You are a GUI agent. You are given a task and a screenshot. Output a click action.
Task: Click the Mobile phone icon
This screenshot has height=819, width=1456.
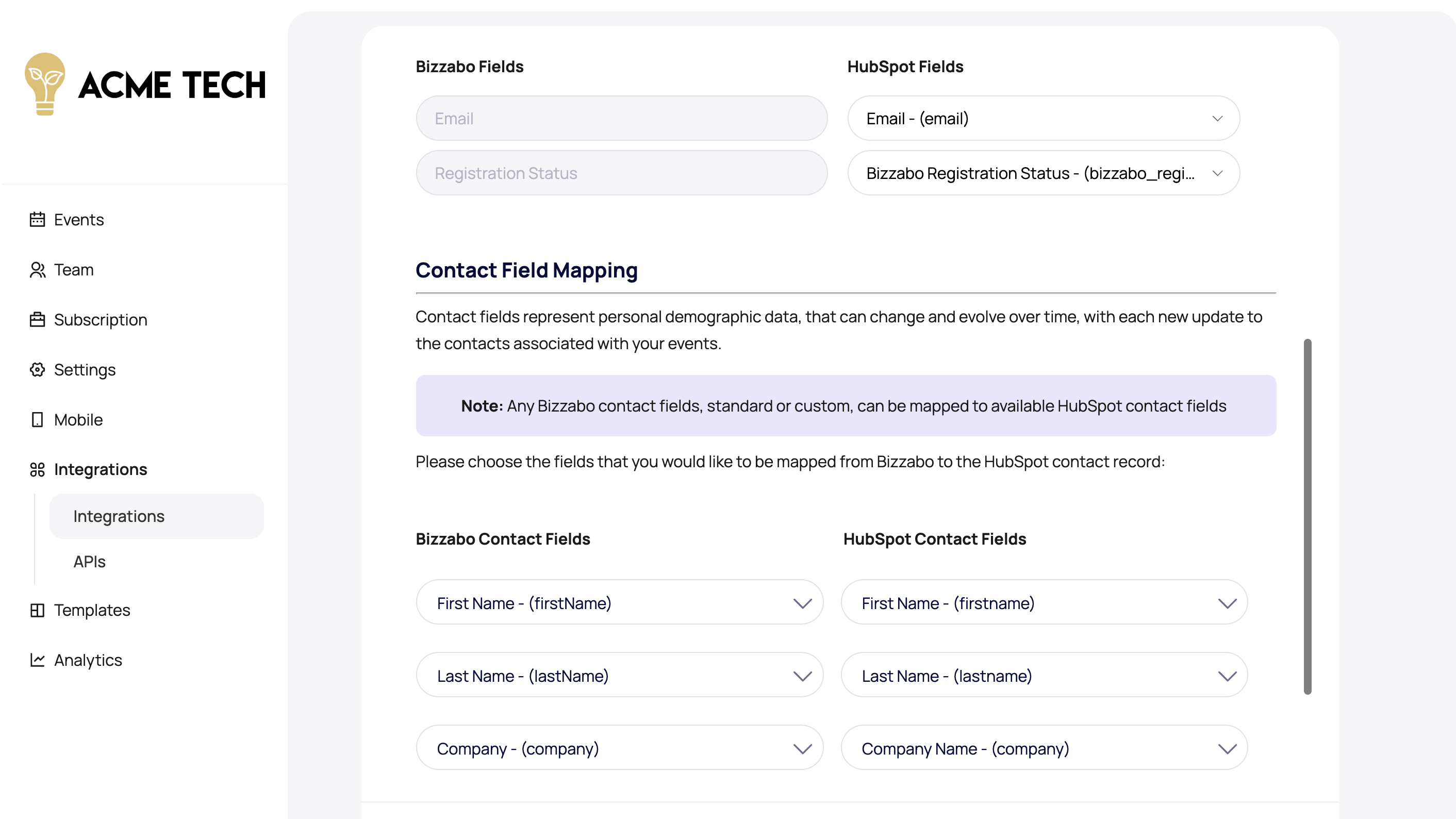37,419
